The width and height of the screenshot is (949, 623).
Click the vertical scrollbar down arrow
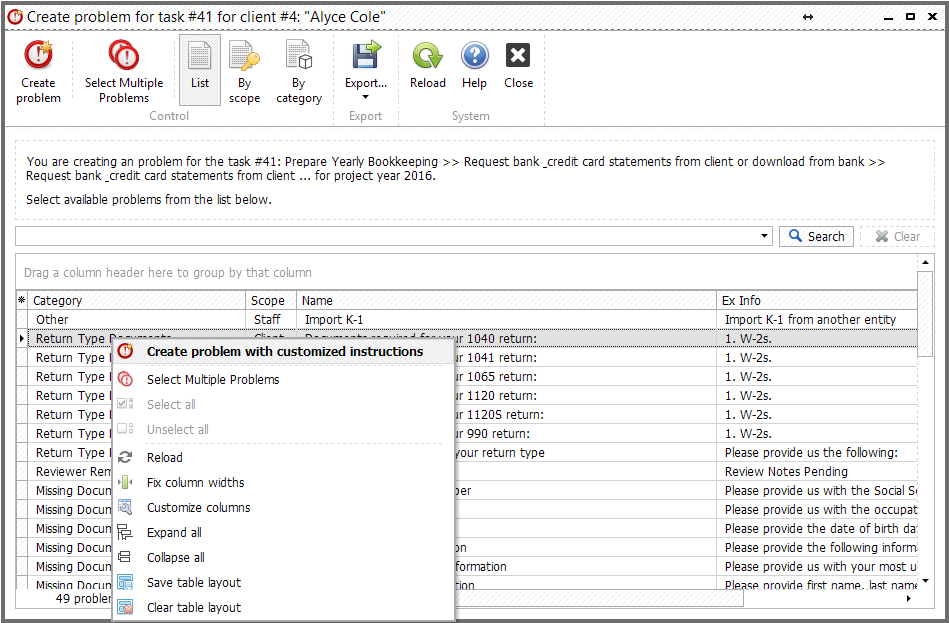click(925, 582)
